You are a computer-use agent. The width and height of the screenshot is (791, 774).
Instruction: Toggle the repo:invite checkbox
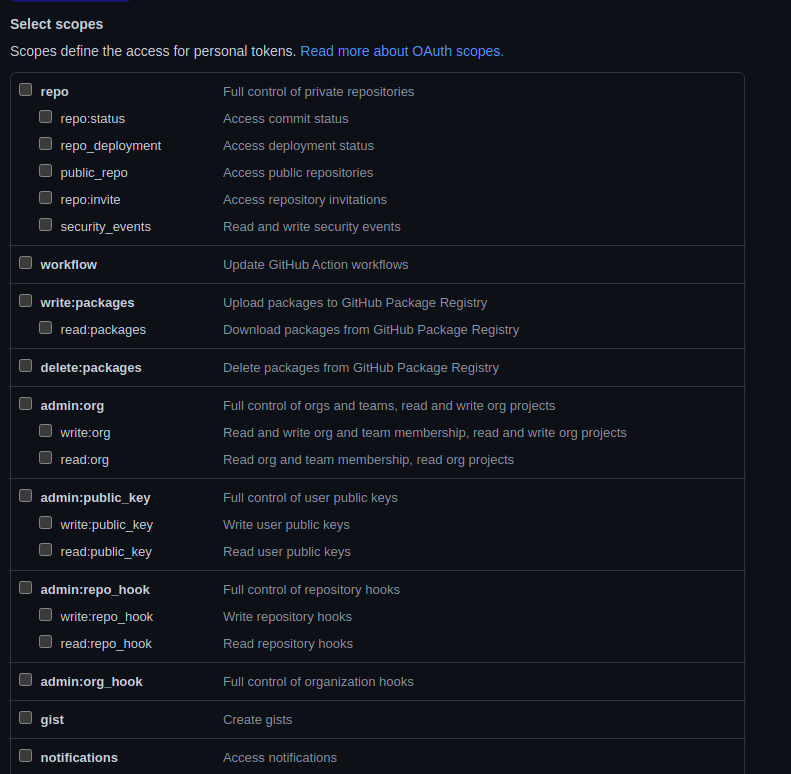click(46, 198)
